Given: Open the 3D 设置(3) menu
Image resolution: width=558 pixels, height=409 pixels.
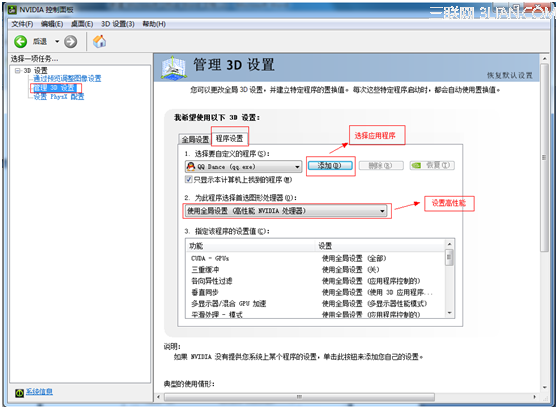Looking at the screenshot, I should click(x=118, y=24).
